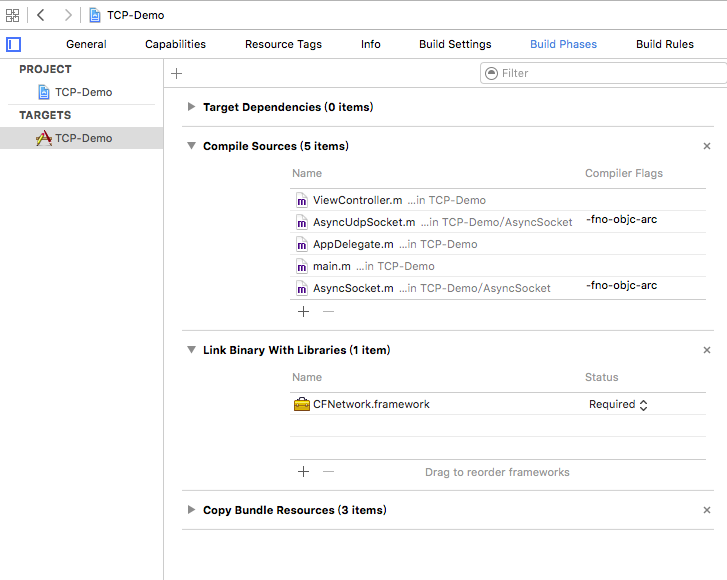Click inside the Filter search field
The width and height of the screenshot is (727, 580).
(x=603, y=73)
